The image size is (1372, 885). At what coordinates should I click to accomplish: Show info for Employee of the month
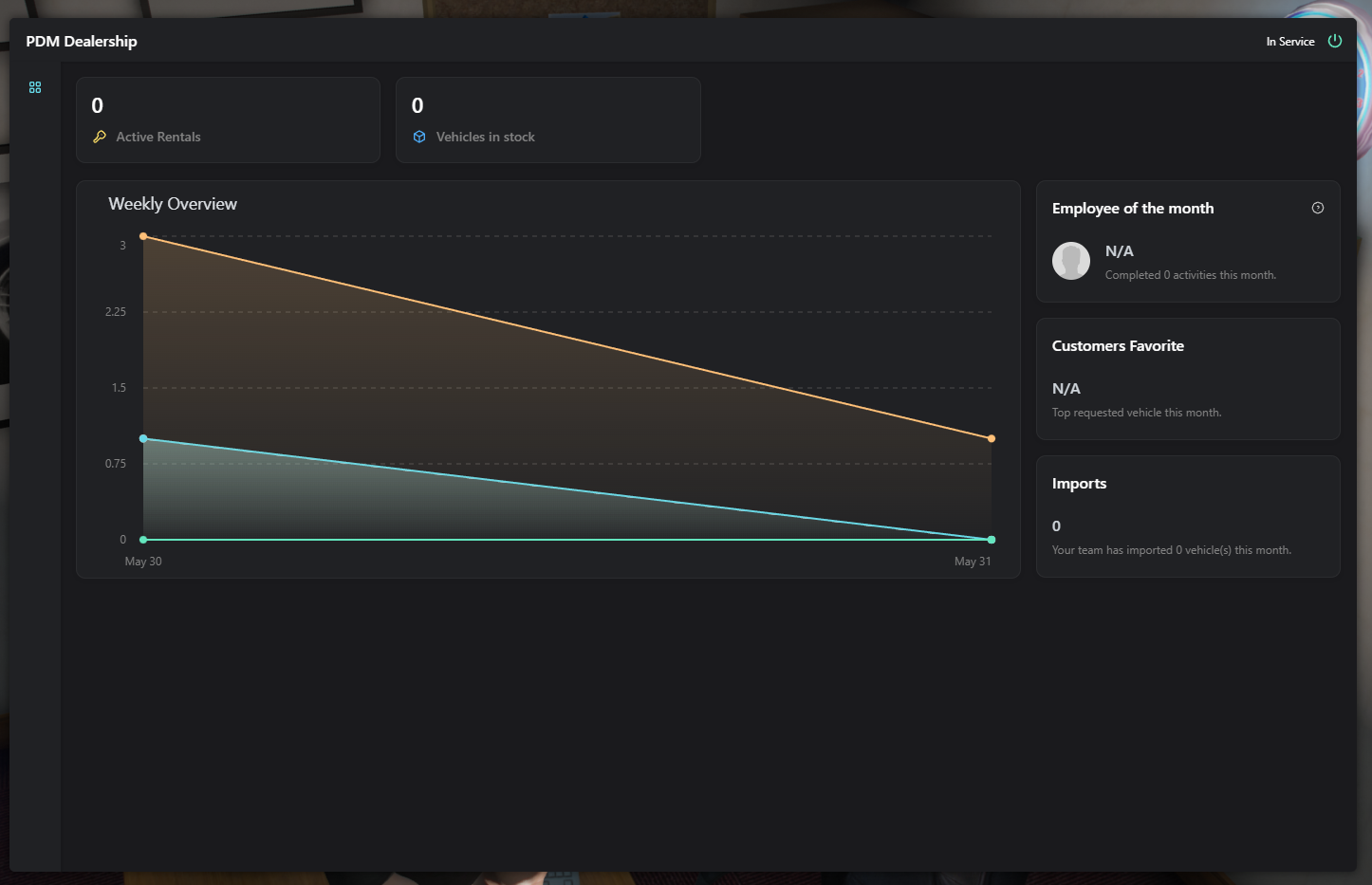tap(1317, 208)
